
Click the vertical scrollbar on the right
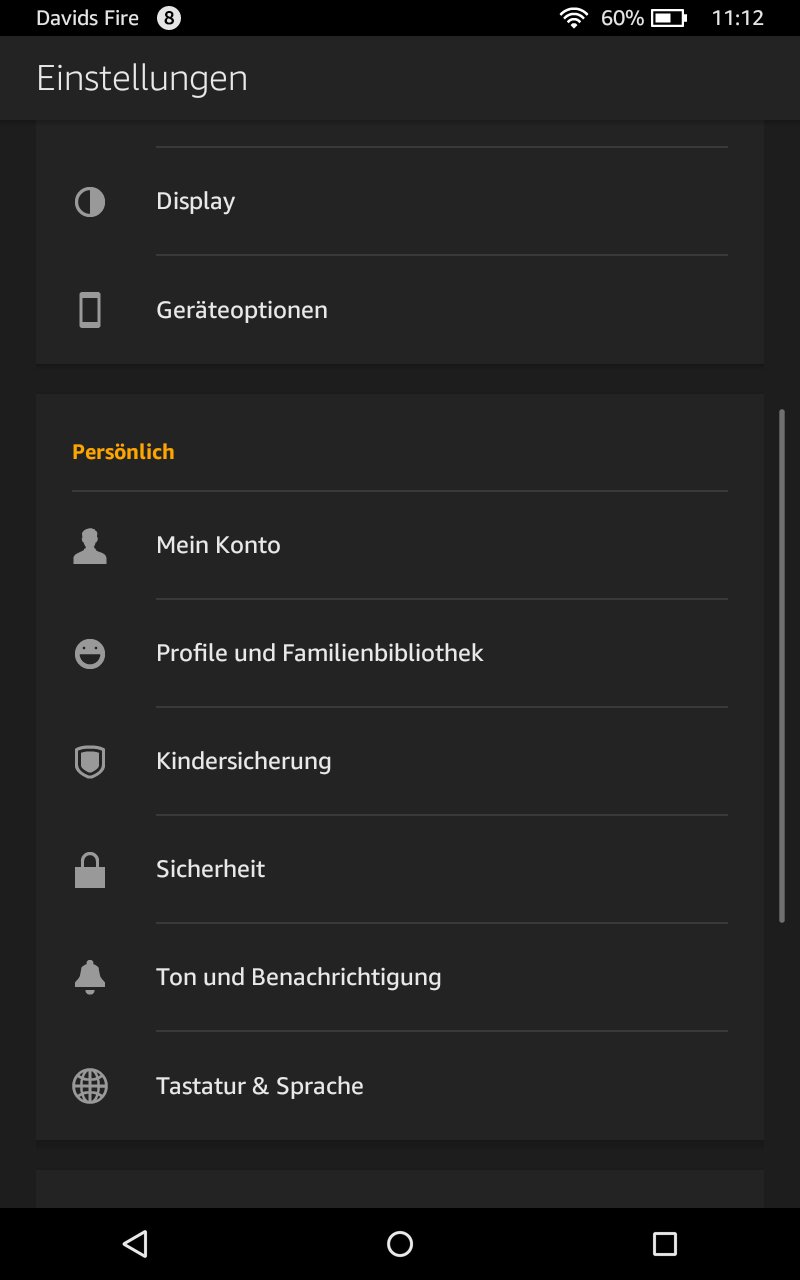coord(782,665)
